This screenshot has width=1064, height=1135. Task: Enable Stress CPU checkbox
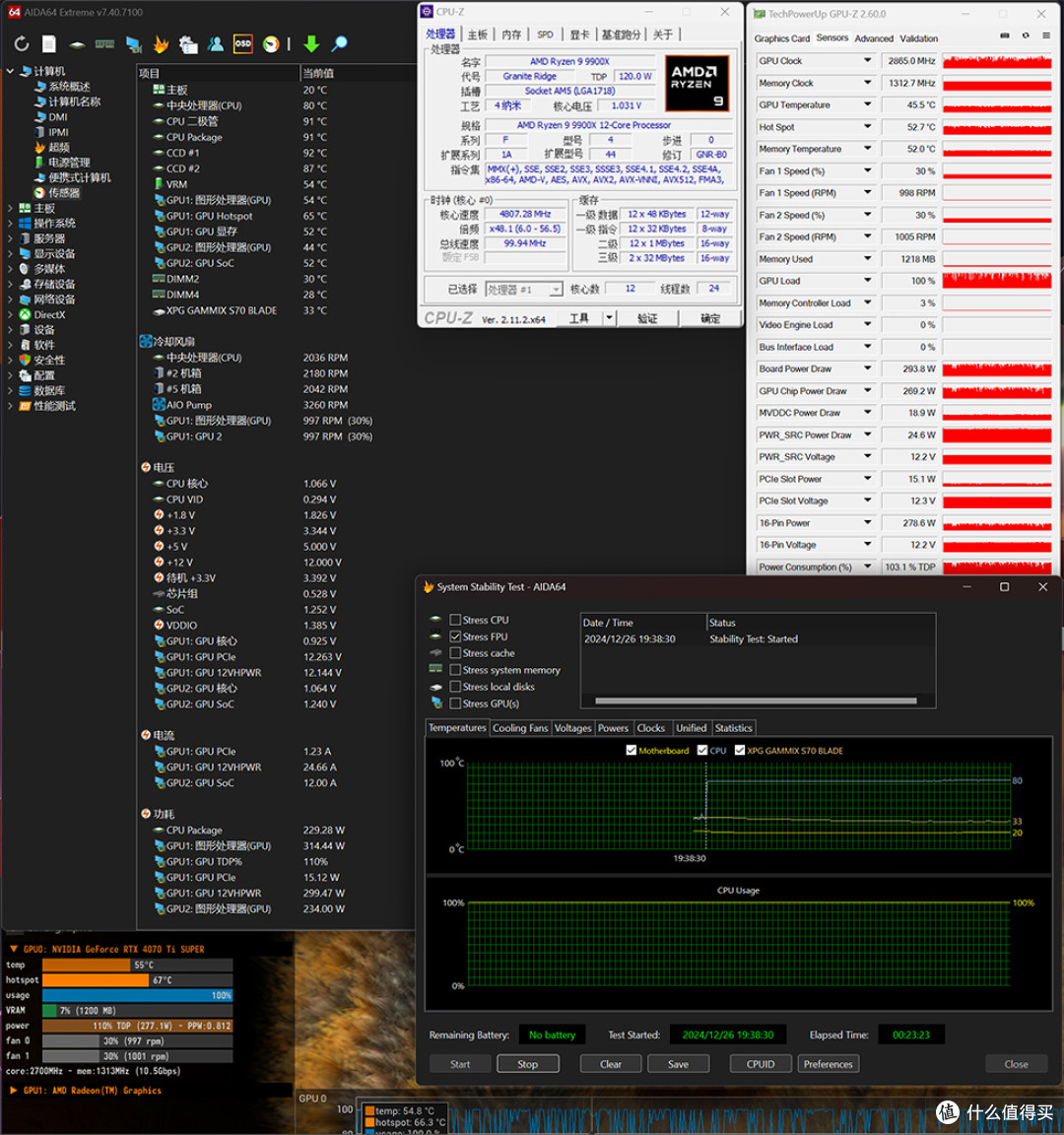click(455, 620)
